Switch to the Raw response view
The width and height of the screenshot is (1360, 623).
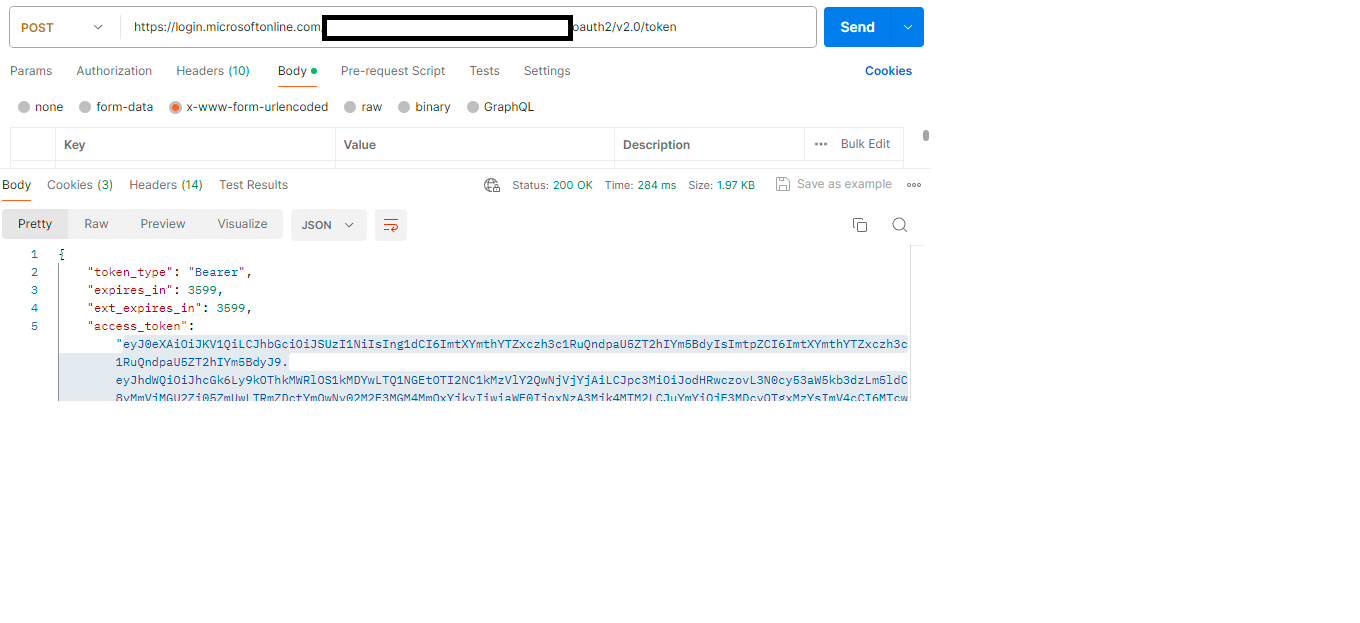[x=96, y=224]
